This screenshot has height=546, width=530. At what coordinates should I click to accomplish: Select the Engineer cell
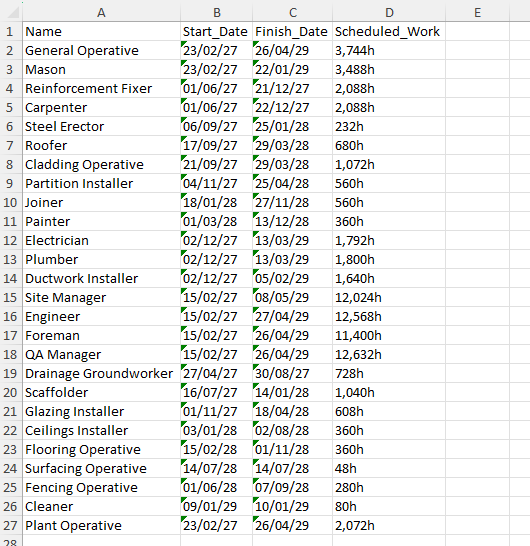[102, 316]
